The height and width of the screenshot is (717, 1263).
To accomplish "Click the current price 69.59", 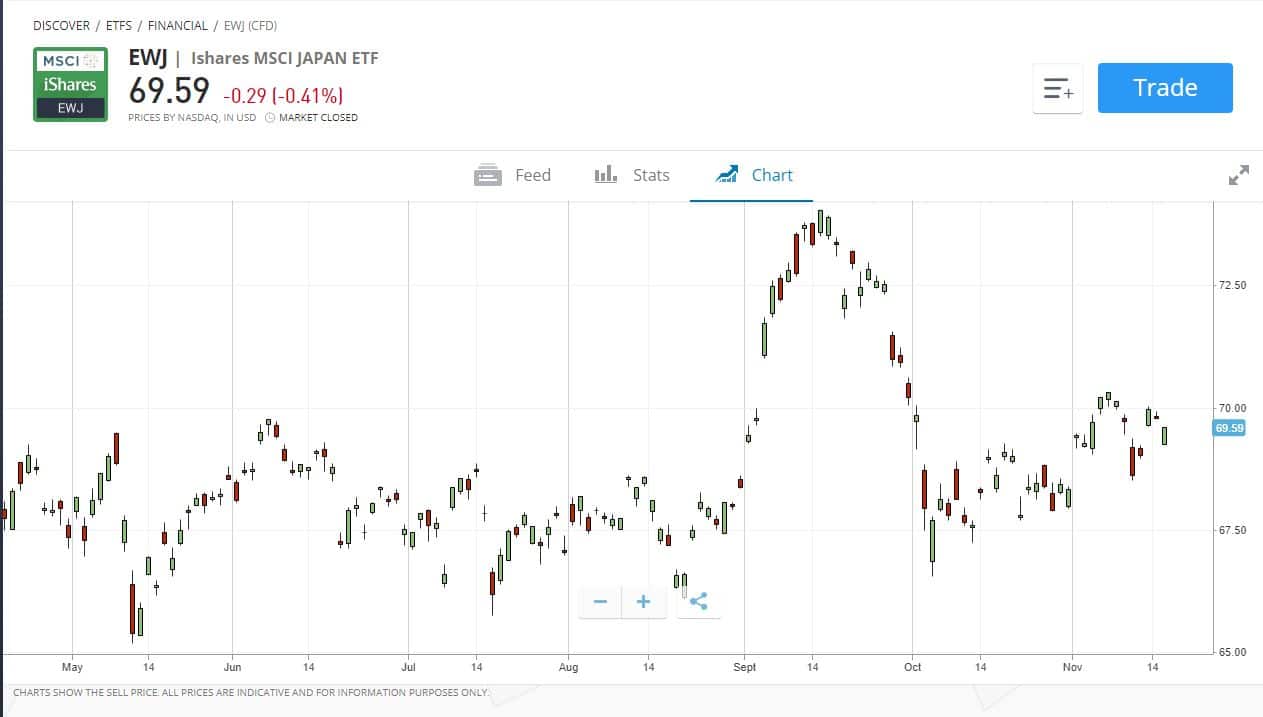I will click(169, 91).
